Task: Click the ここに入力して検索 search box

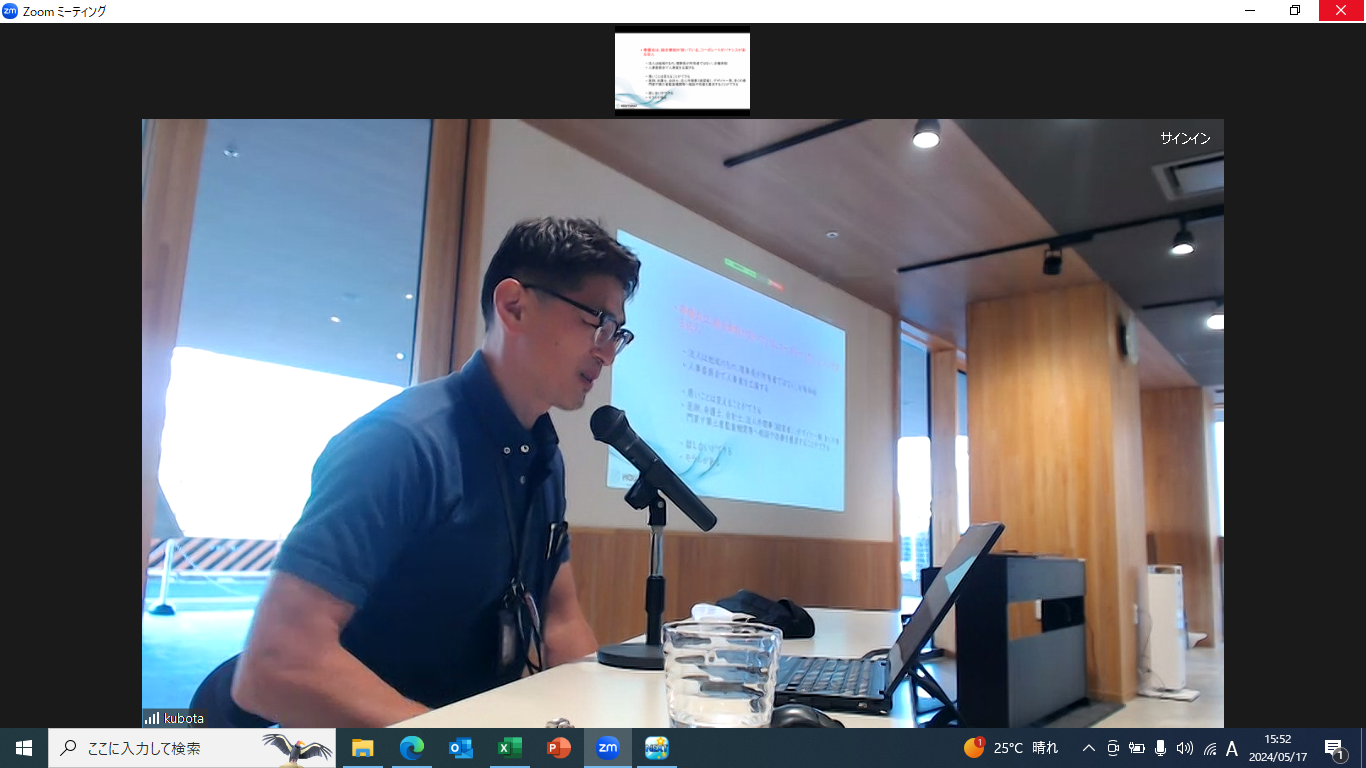Action: [160, 748]
